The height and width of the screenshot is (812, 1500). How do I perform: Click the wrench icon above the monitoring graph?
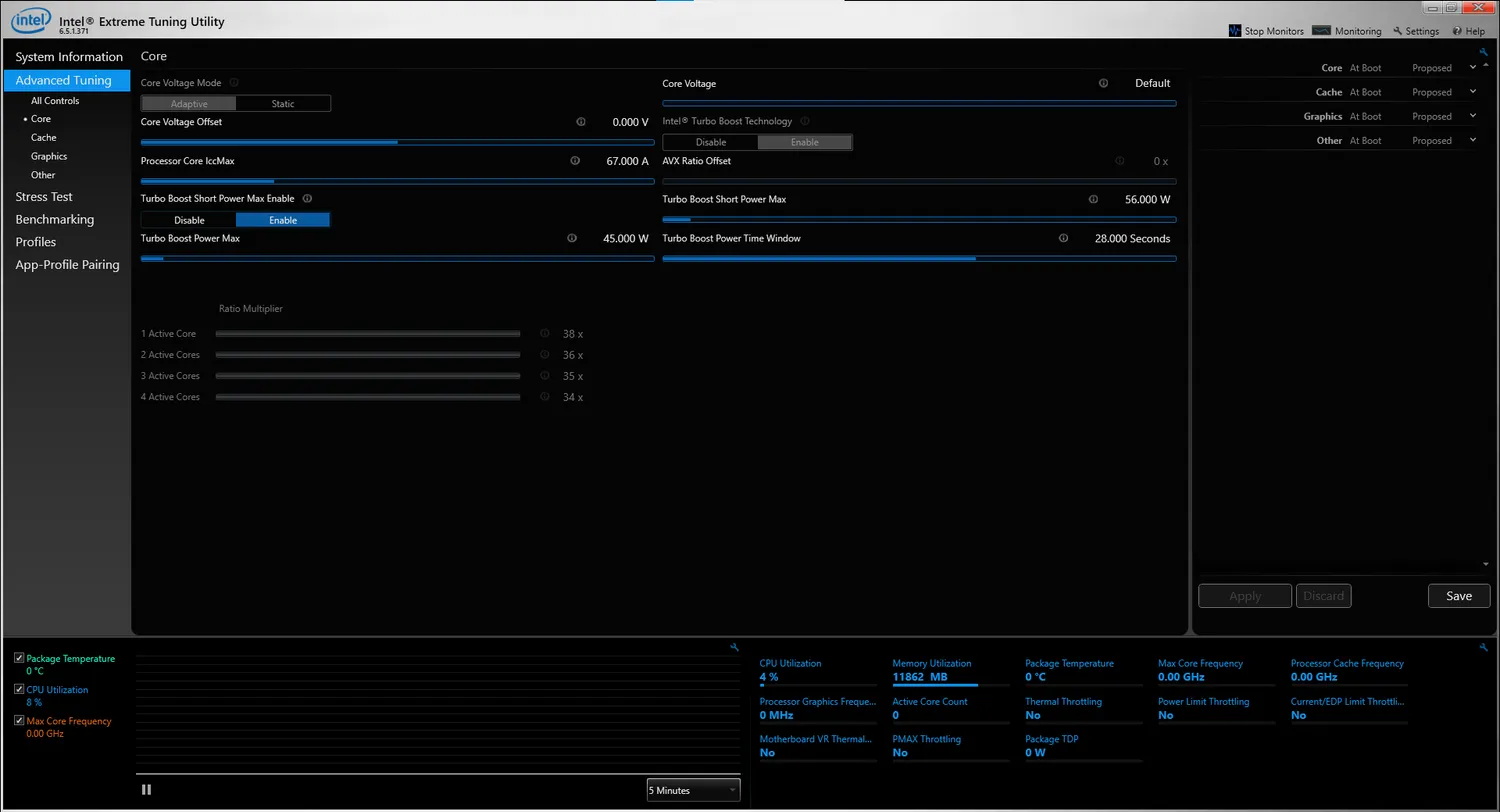[x=735, y=646]
